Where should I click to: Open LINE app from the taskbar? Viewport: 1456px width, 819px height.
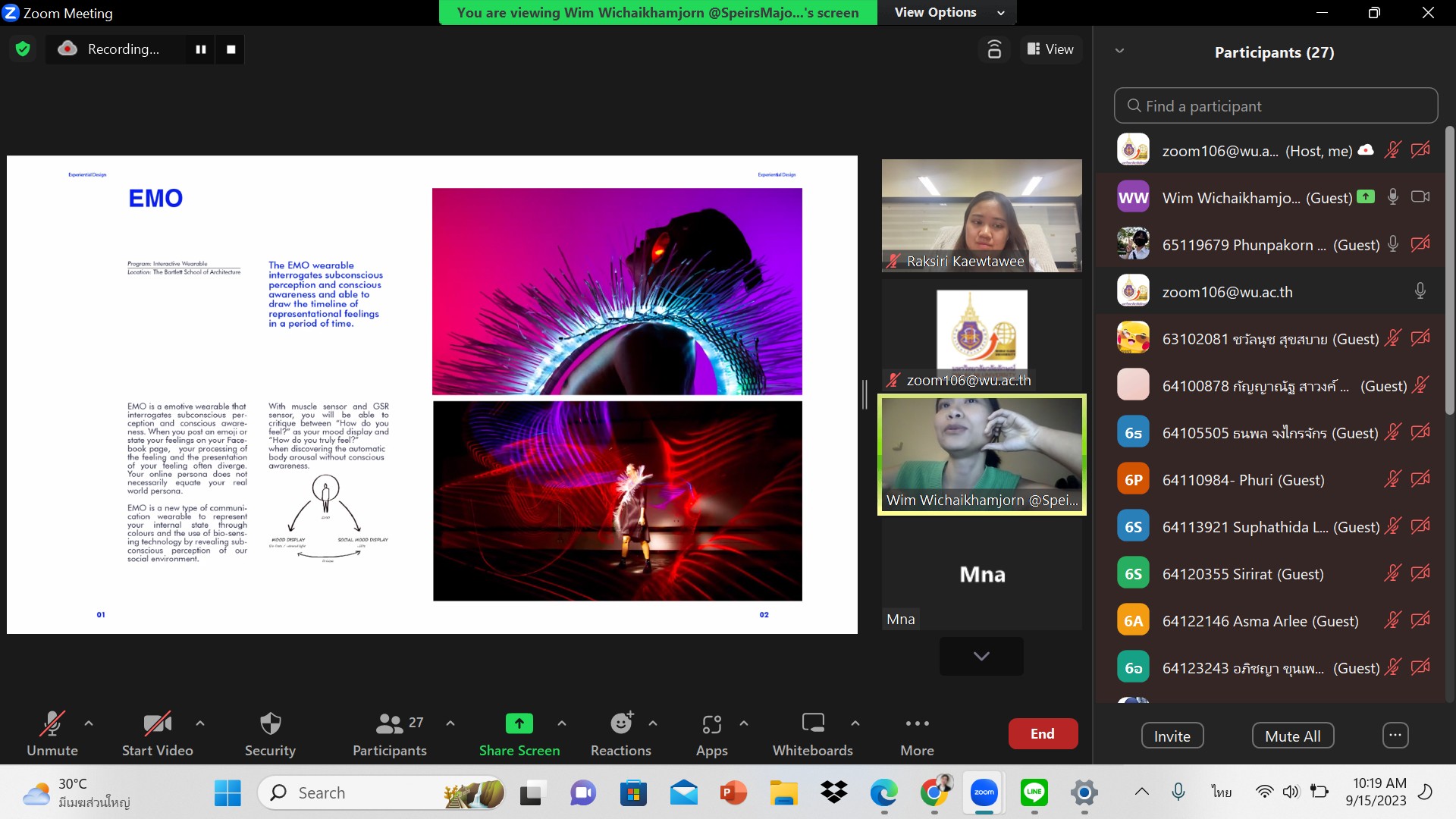pos(1034,793)
